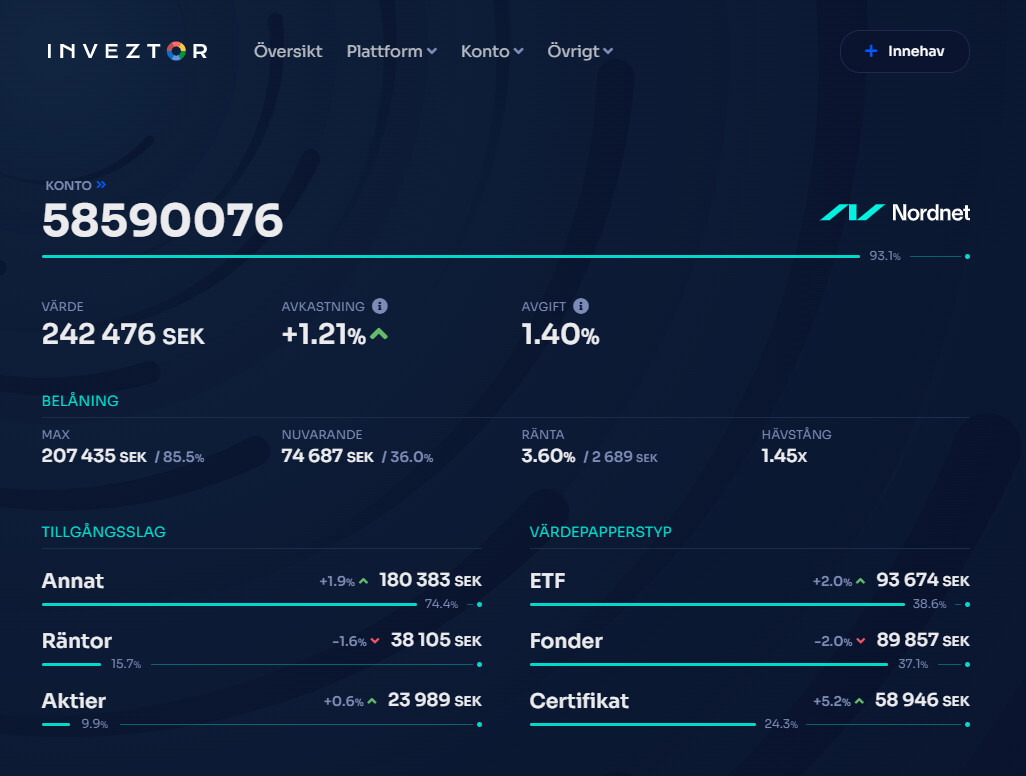Select the Annat asset class row
Image resolution: width=1026 pixels, height=776 pixels.
pyautogui.click(x=73, y=581)
